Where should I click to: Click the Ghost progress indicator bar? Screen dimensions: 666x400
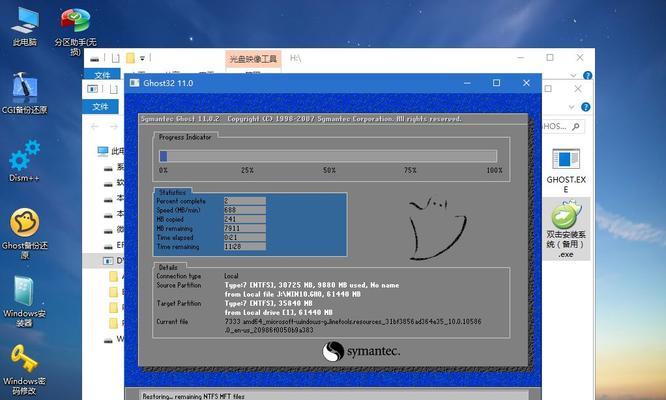click(x=327, y=155)
